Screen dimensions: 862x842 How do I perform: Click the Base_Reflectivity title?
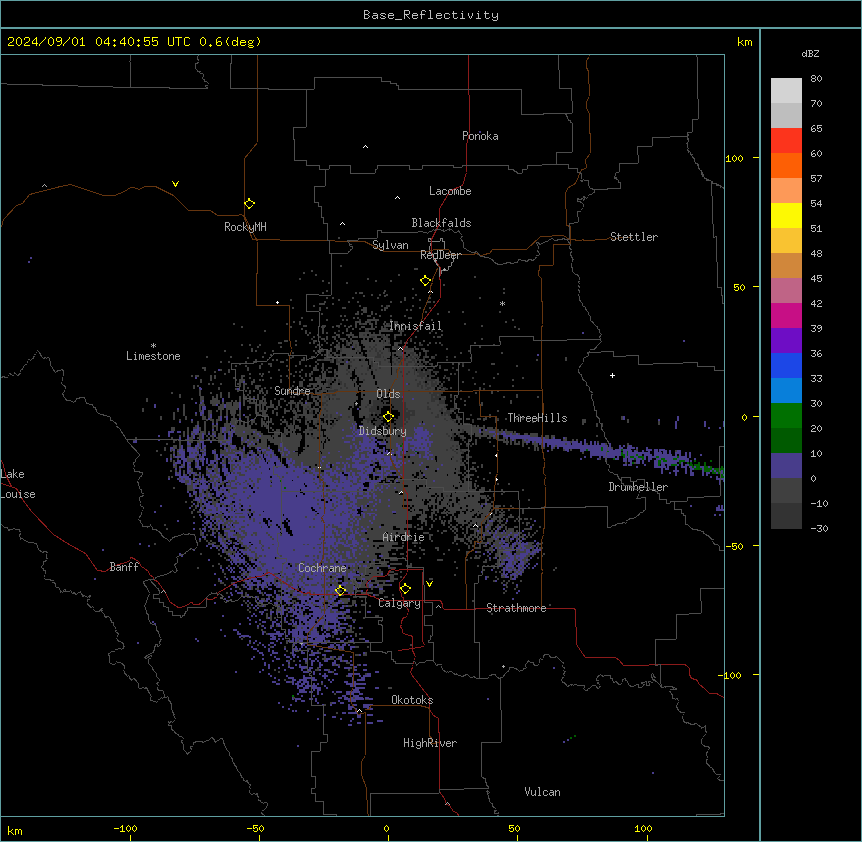431,15
